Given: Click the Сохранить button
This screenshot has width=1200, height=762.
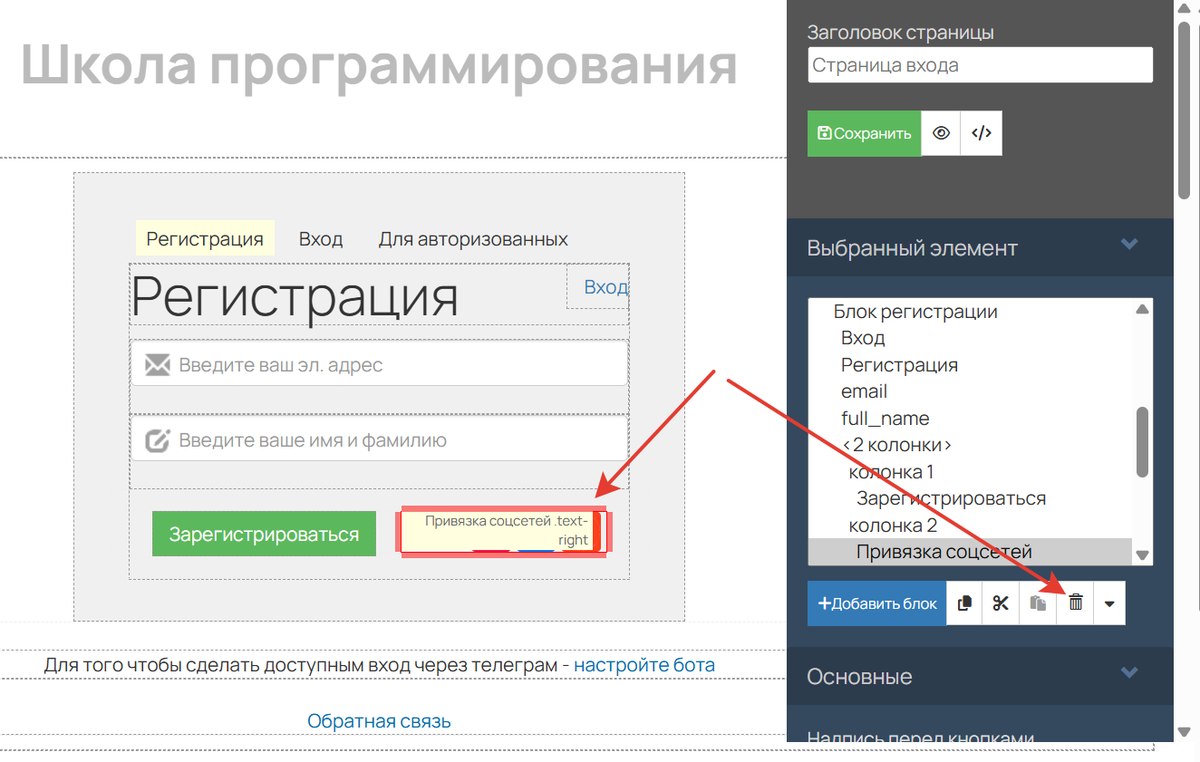Looking at the screenshot, I should (x=864, y=133).
